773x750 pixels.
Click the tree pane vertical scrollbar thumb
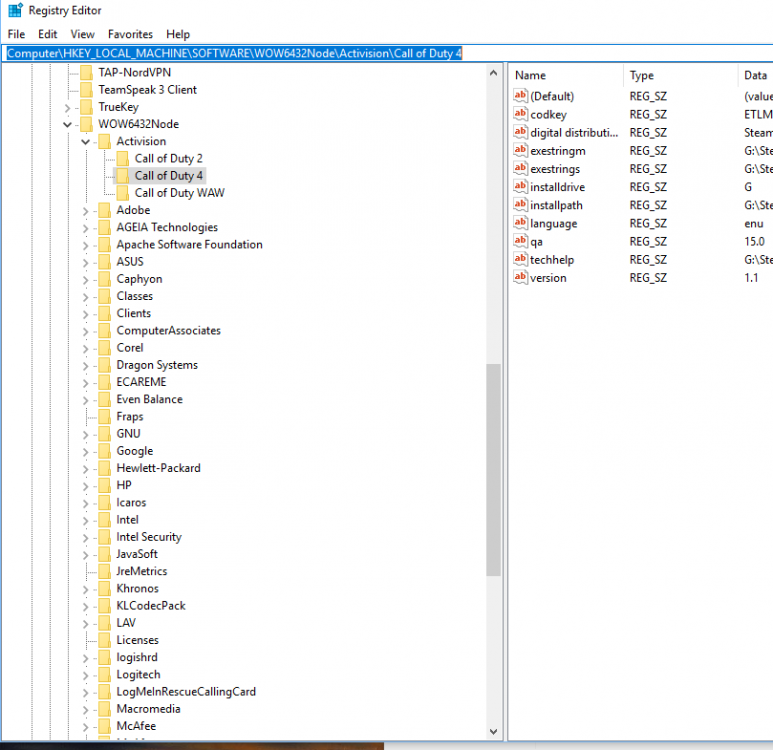point(493,470)
